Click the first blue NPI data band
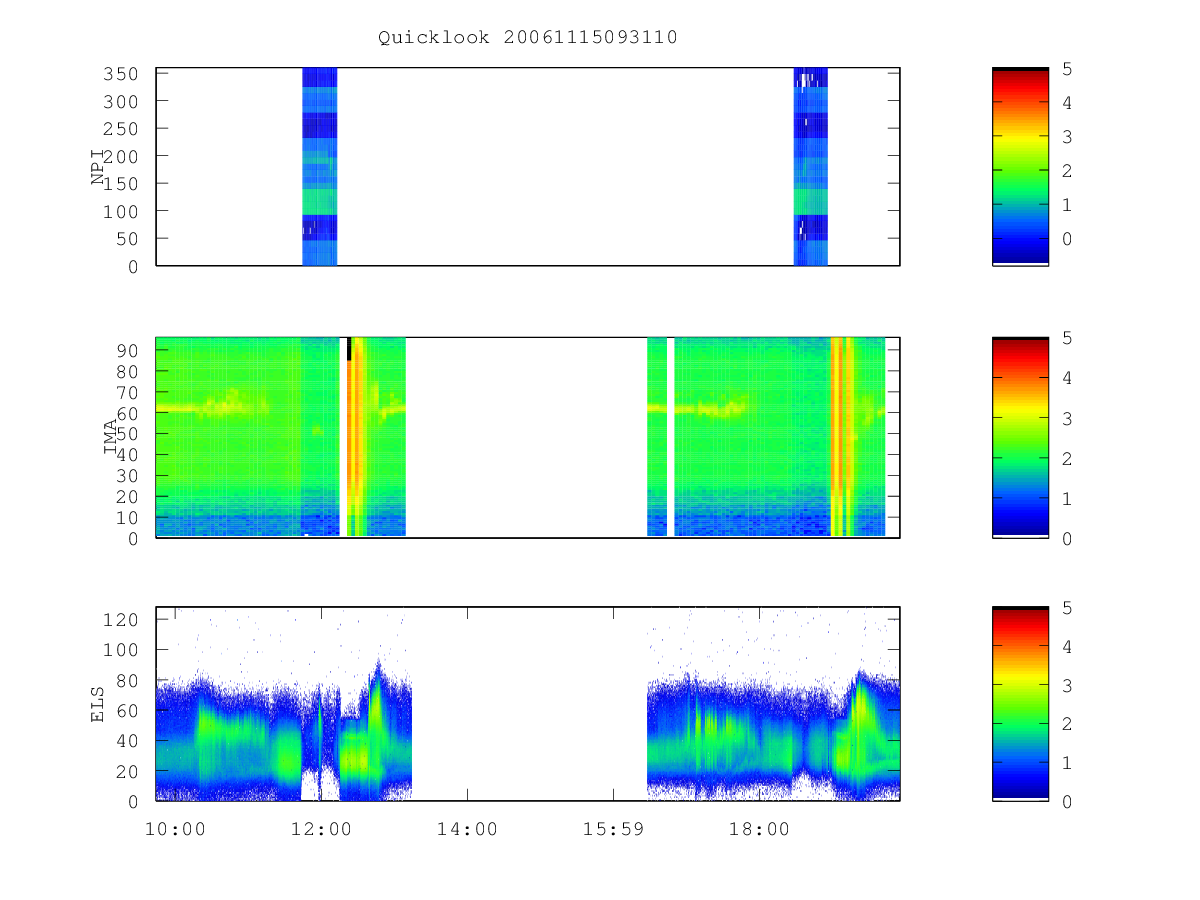1200x900 pixels. click(319, 167)
